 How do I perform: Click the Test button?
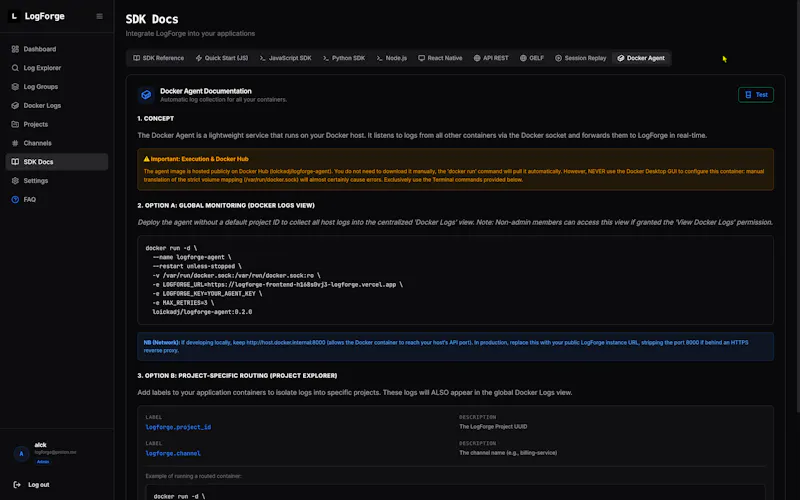tap(756, 95)
